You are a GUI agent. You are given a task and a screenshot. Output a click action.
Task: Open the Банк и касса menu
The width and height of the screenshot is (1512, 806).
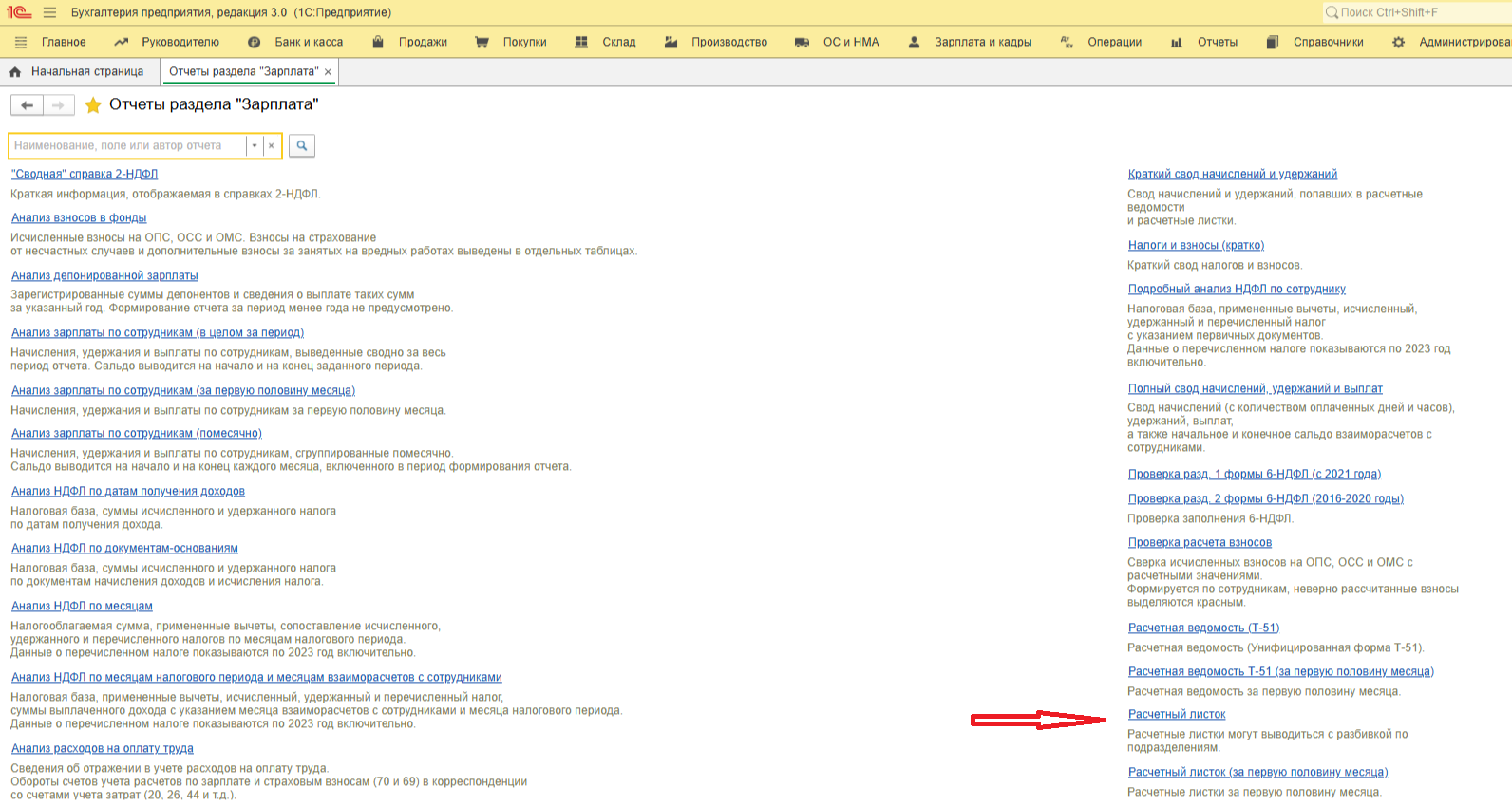[308, 42]
